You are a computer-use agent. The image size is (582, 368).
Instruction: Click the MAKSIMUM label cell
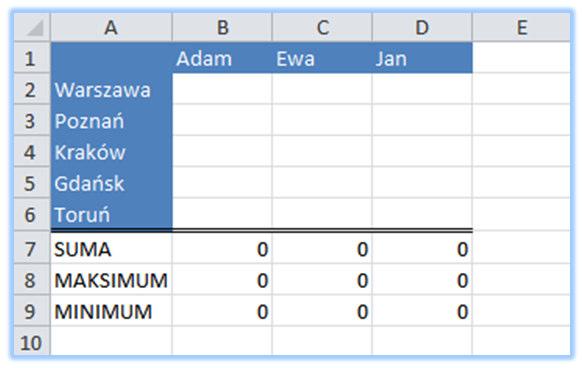[111, 280]
